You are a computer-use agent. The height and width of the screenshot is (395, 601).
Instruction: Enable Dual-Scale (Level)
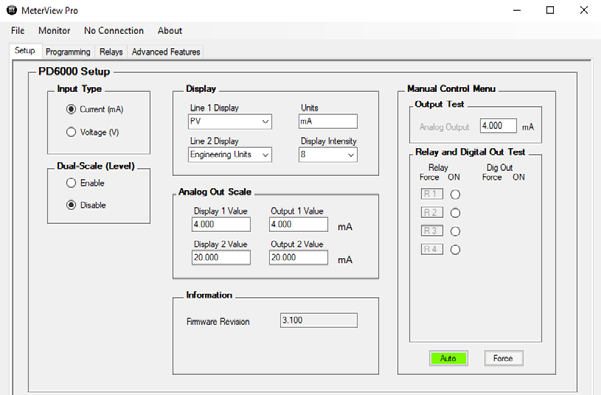pyautogui.click(x=85, y=183)
